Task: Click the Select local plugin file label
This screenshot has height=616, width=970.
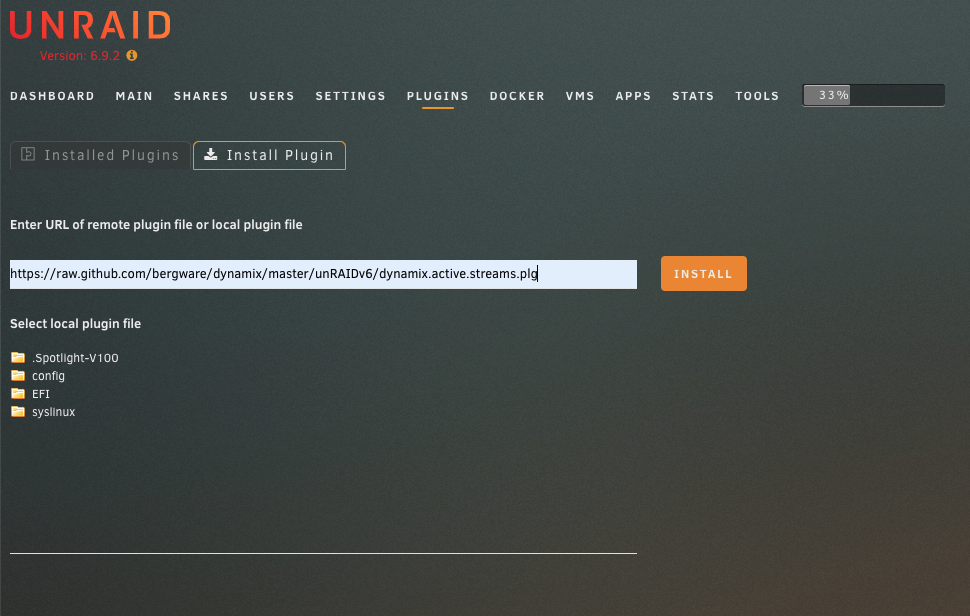Action: click(75, 323)
